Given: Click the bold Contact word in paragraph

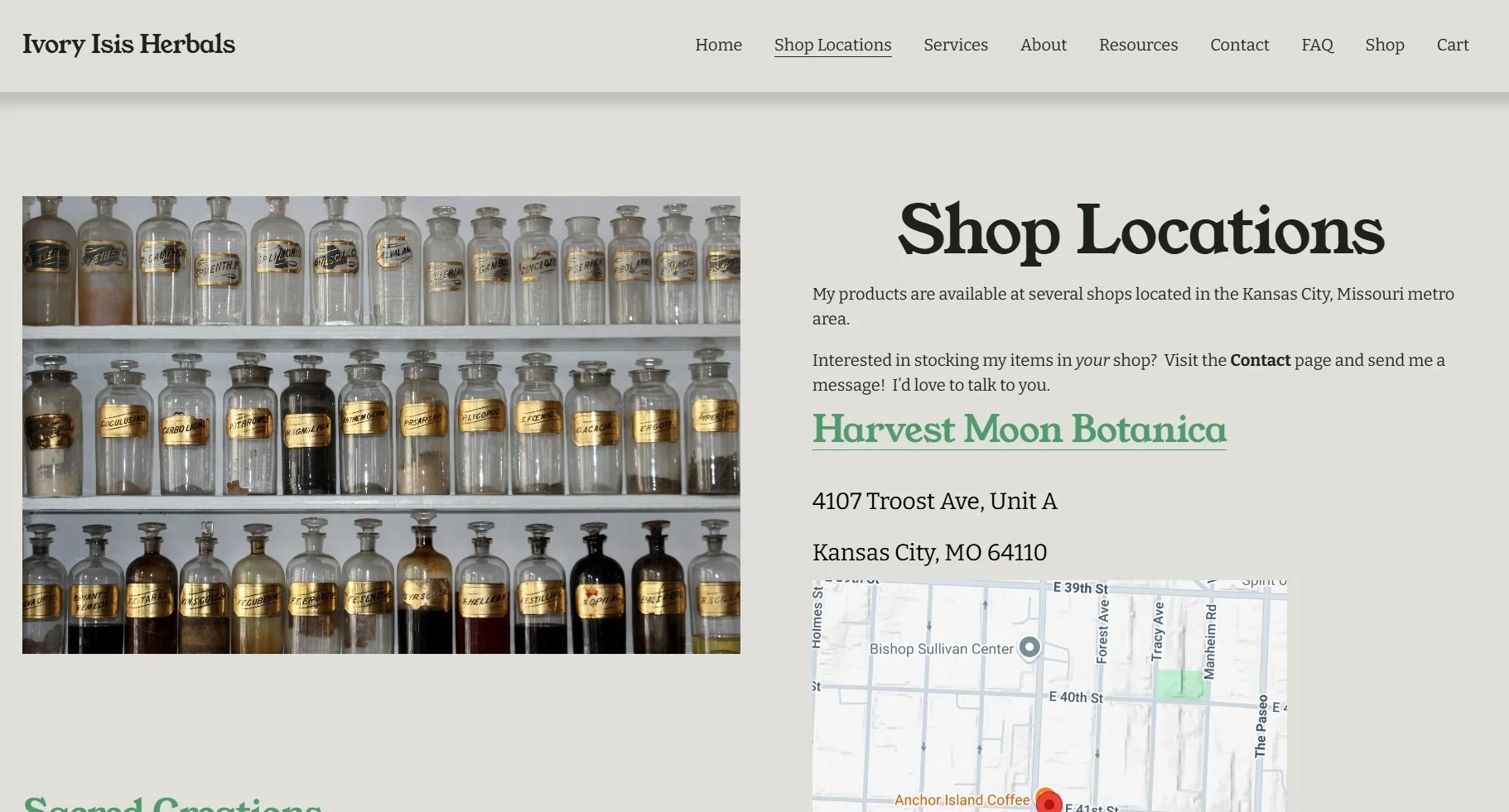Looking at the screenshot, I should pyautogui.click(x=1260, y=360).
